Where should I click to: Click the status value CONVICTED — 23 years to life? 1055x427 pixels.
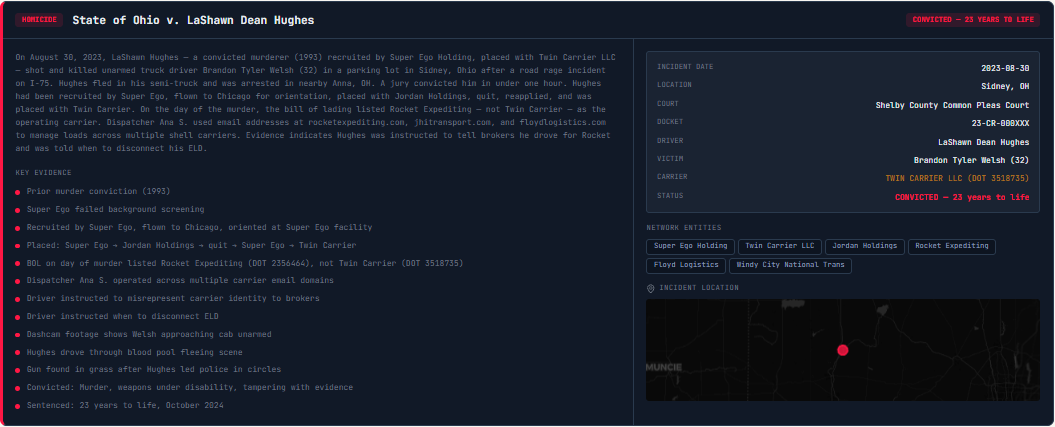coord(962,197)
